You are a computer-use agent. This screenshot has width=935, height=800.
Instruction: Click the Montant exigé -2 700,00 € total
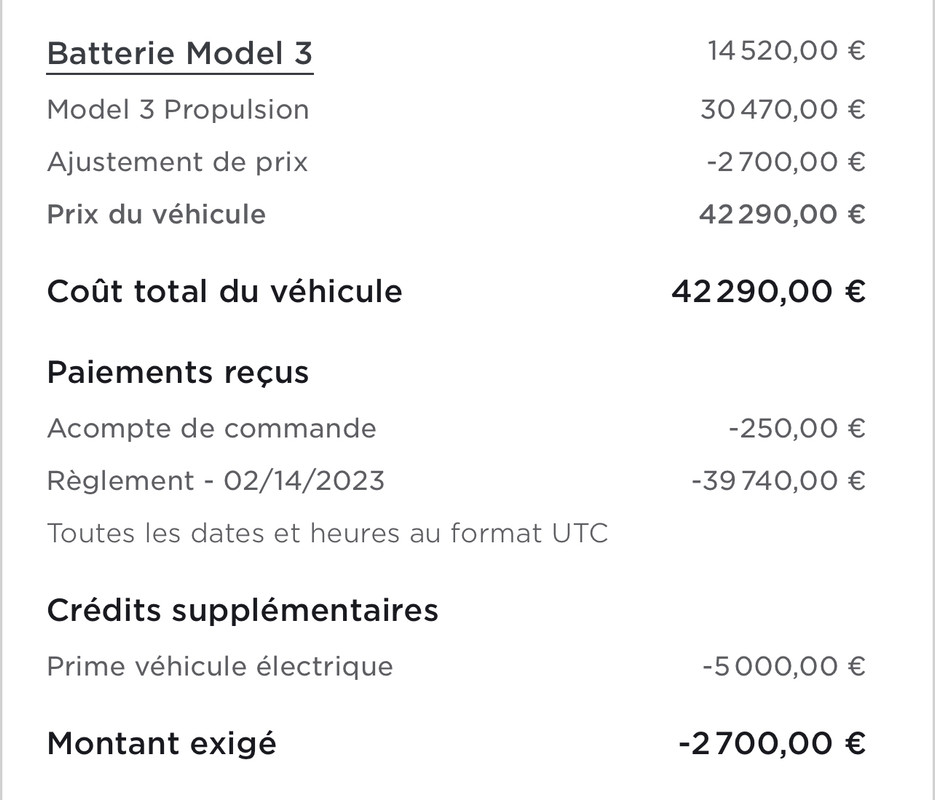[772, 744]
